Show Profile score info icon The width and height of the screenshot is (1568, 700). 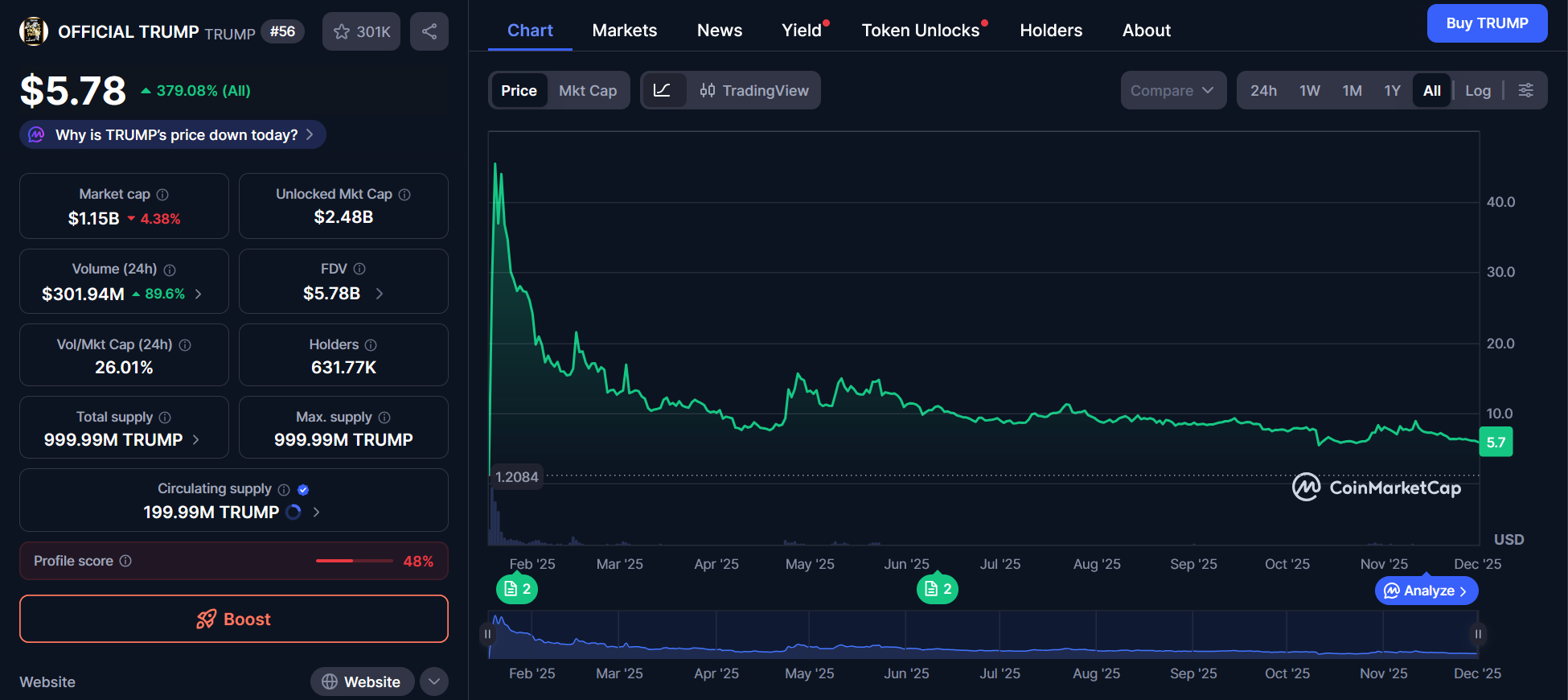pyautogui.click(x=125, y=561)
